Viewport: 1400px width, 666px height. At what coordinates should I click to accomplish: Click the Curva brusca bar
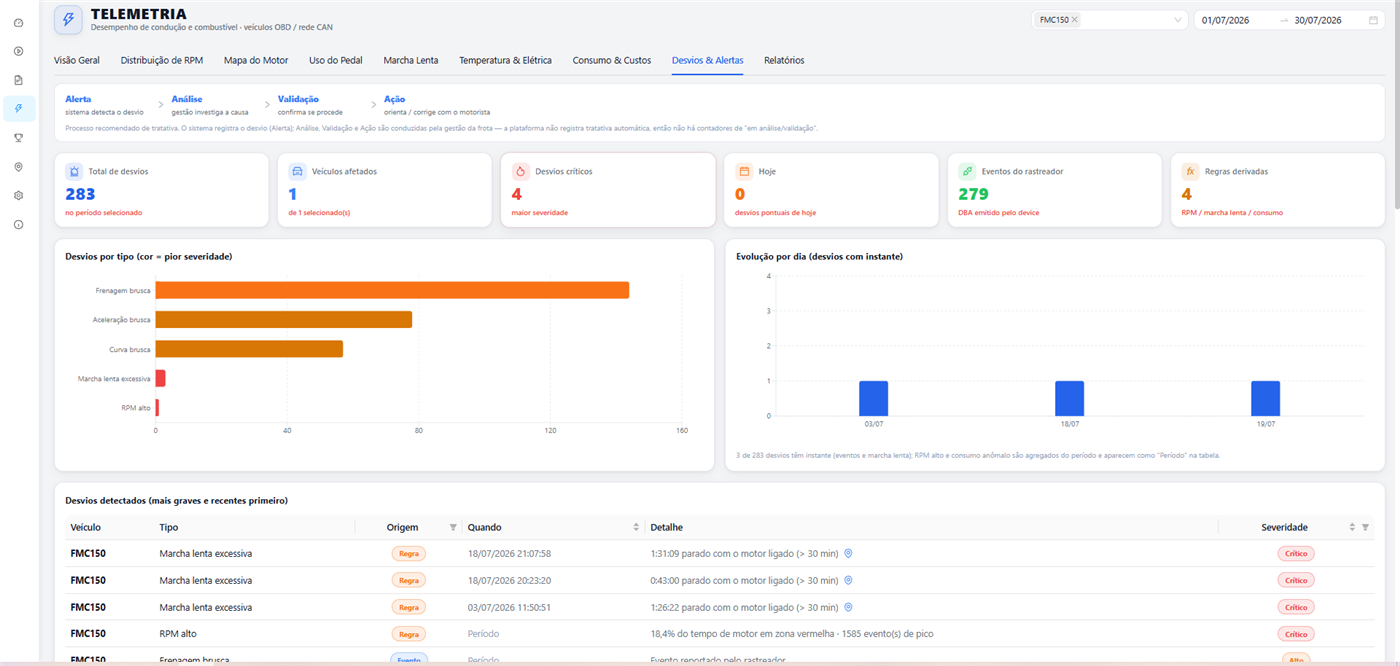coord(249,349)
